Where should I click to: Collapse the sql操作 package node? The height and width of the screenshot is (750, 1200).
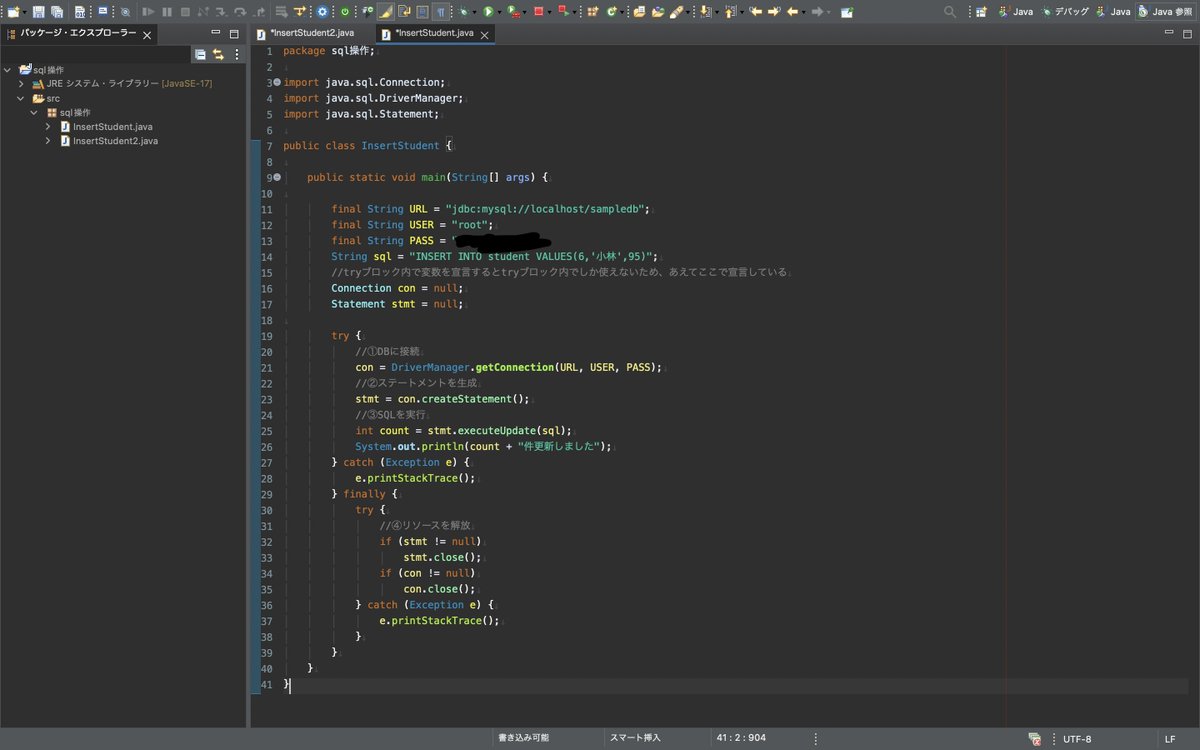click(34, 112)
